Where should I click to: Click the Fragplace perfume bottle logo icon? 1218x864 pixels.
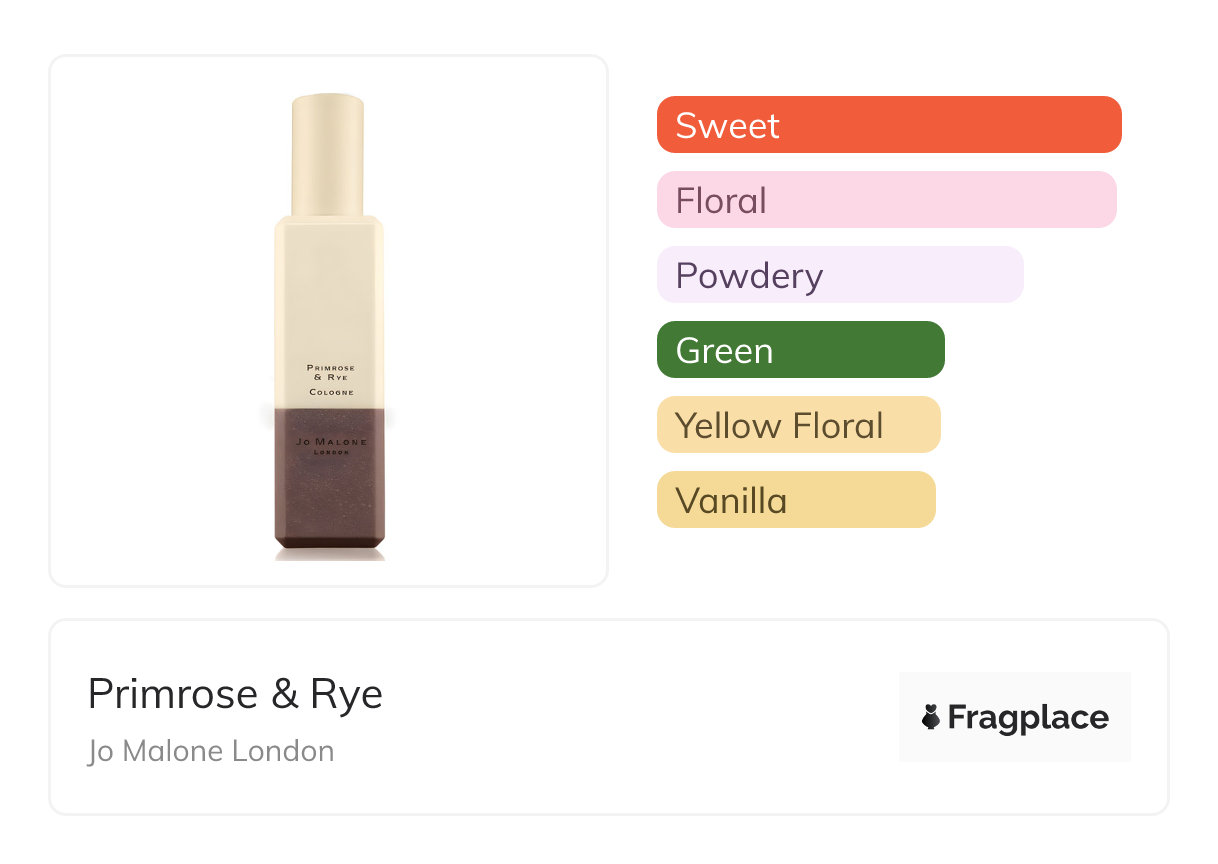pos(931,717)
